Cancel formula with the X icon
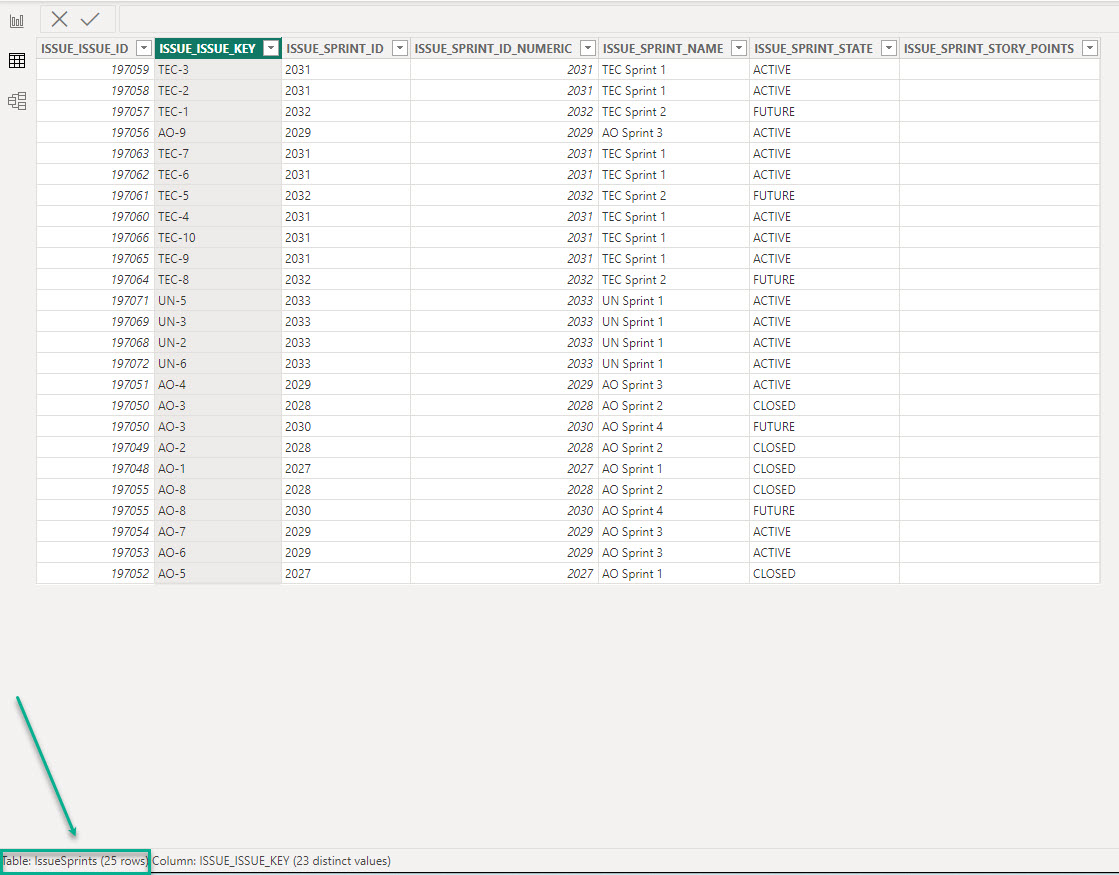This screenshot has width=1119, height=875. [60, 19]
